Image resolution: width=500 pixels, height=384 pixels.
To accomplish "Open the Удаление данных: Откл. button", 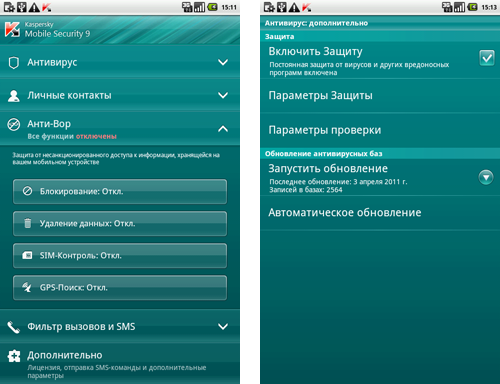I will click(x=120, y=223).
